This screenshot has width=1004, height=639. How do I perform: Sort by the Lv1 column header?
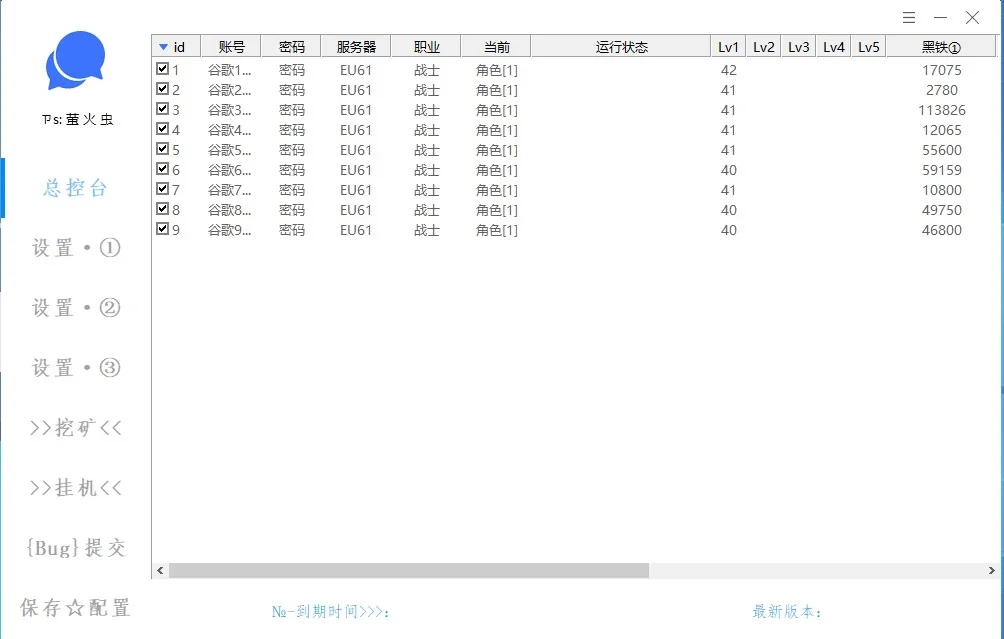728,47
